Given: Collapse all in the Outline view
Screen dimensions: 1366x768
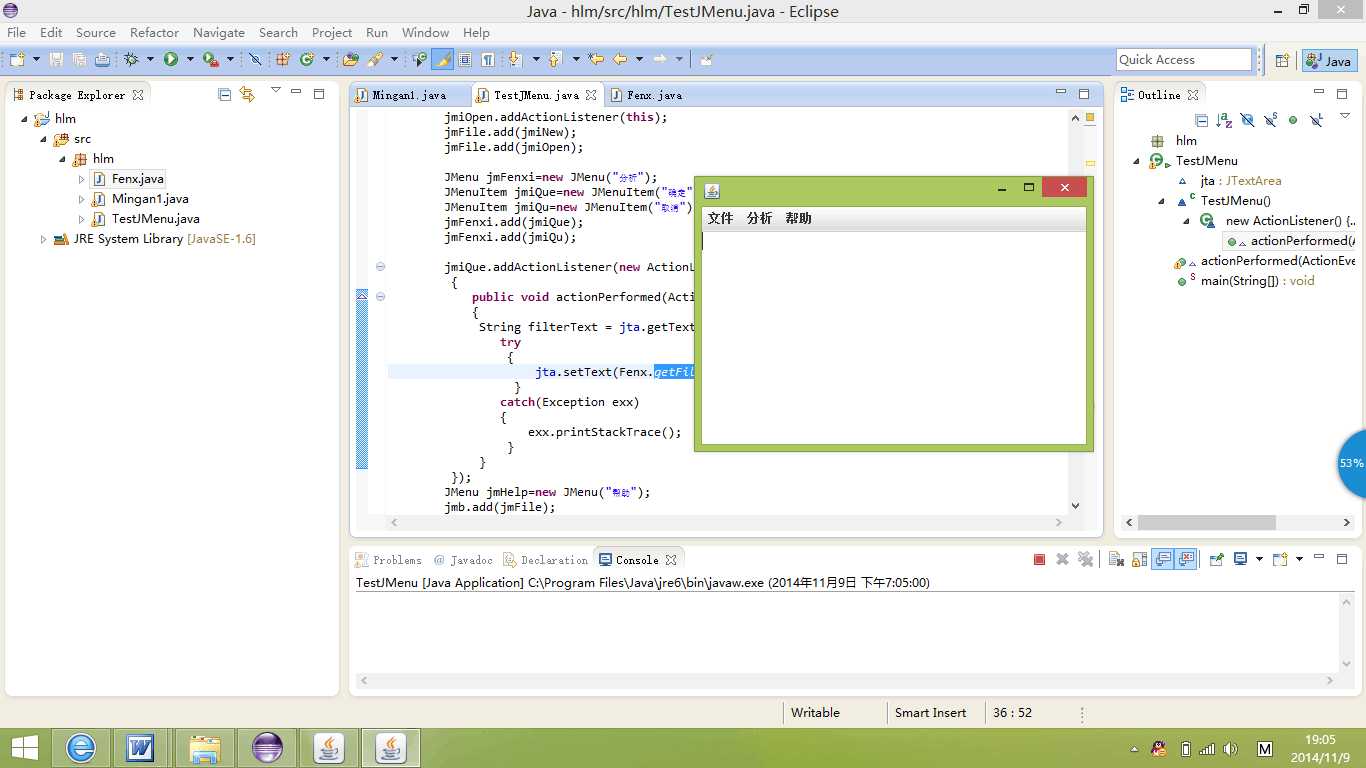Looking at the screenshot, I should click(x=1202, y=120).
